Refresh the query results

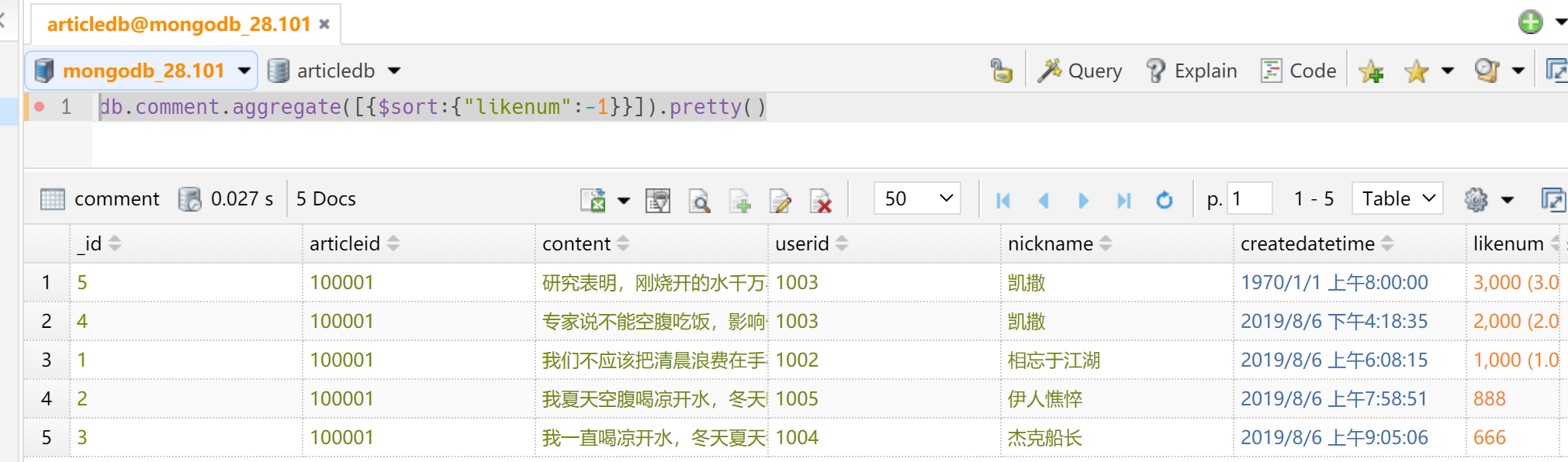tap(1164, 200)
